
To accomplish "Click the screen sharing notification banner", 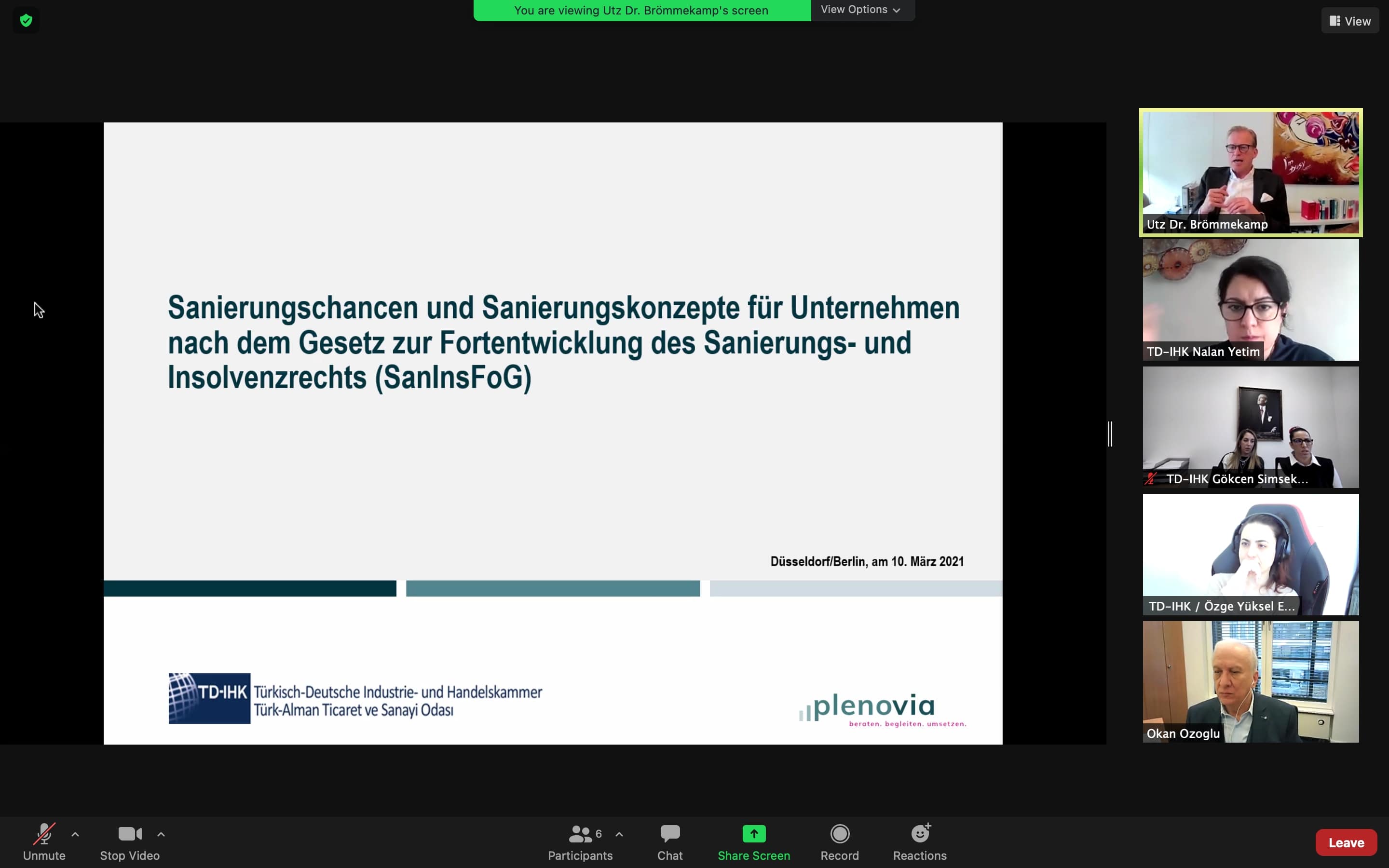I will 642,10.
